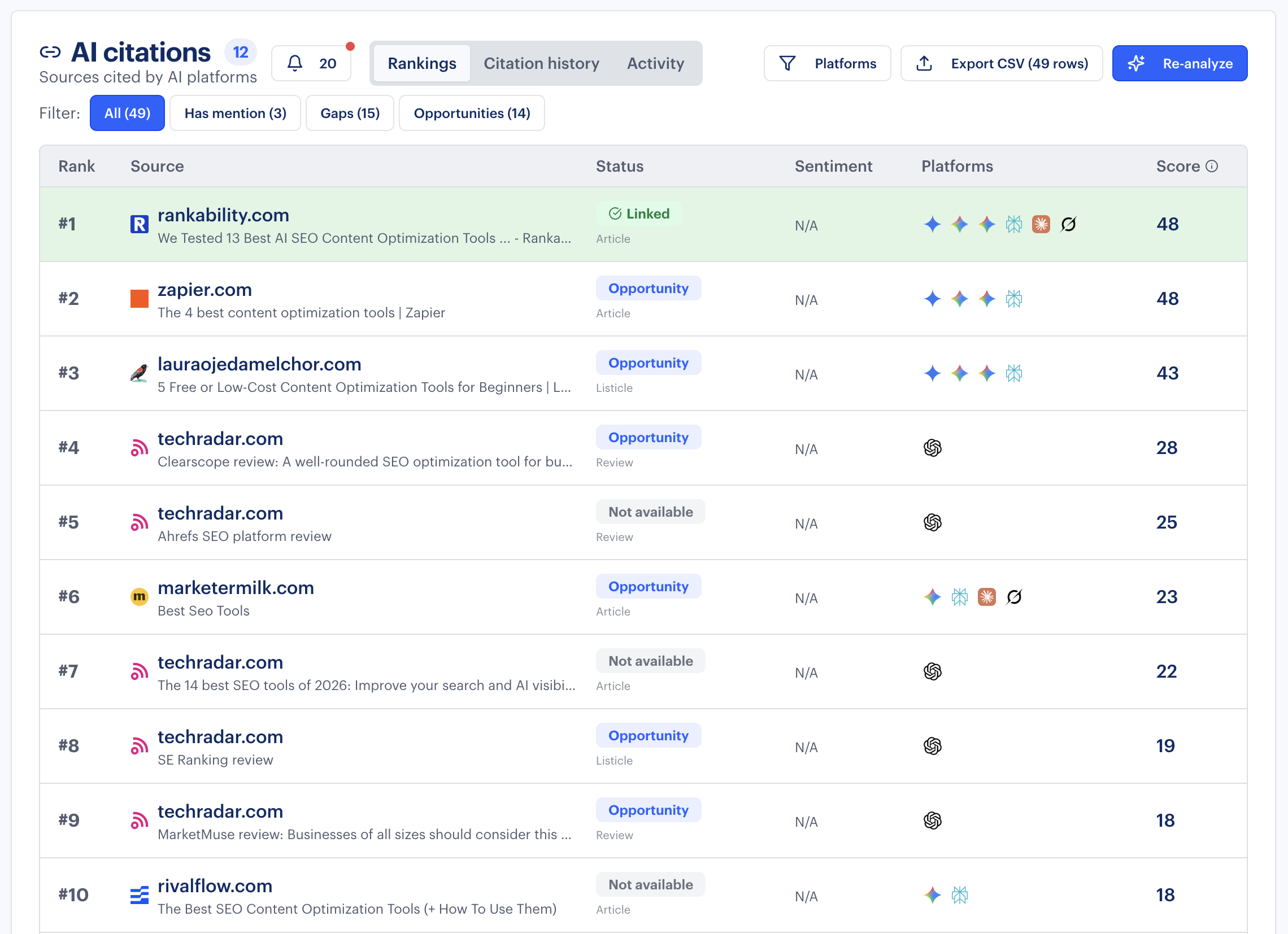Click the Grok icon in the rankability.com row
Image resolution: width=1288 pixels, height=934 pixels.
pos(1068,224)
